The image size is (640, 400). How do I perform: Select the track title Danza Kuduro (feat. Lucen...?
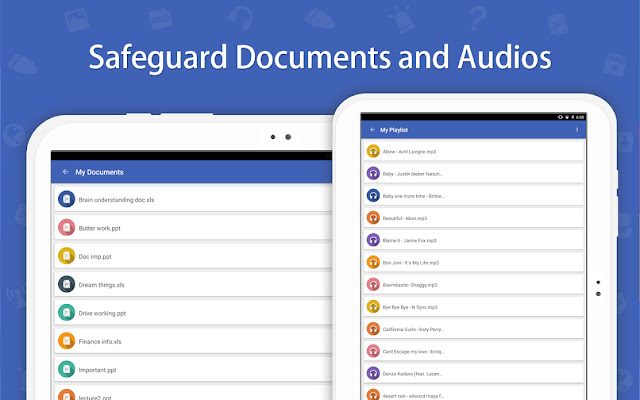coord(413,374)
